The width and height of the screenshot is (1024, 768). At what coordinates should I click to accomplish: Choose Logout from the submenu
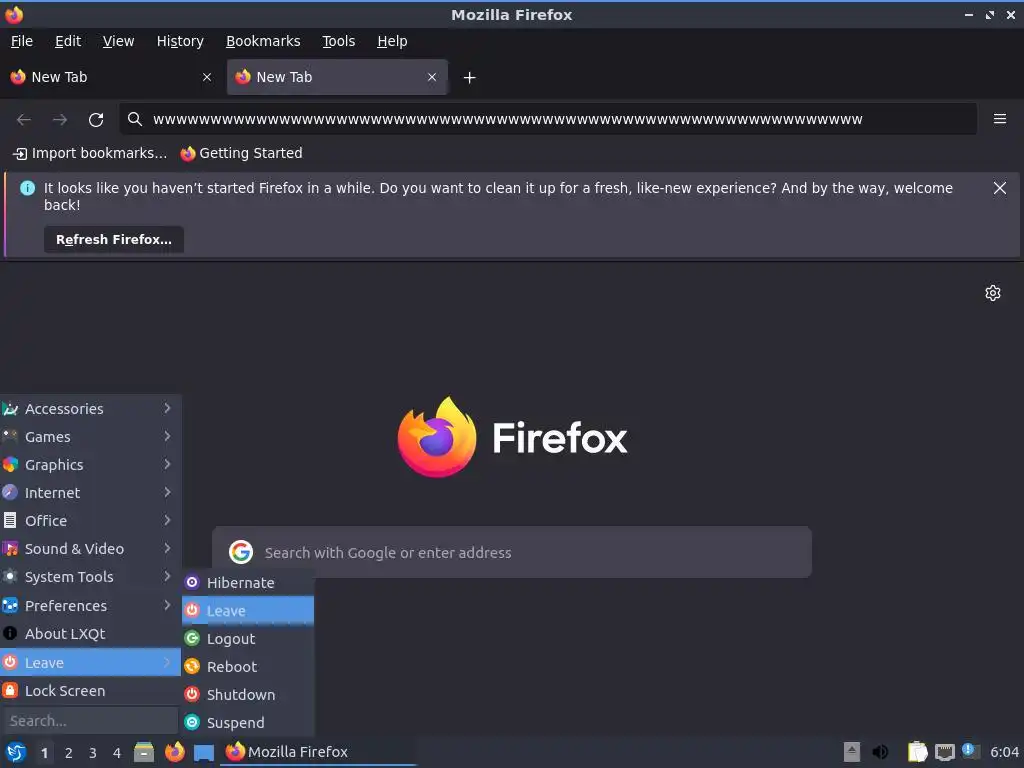[x=248, y=639]
